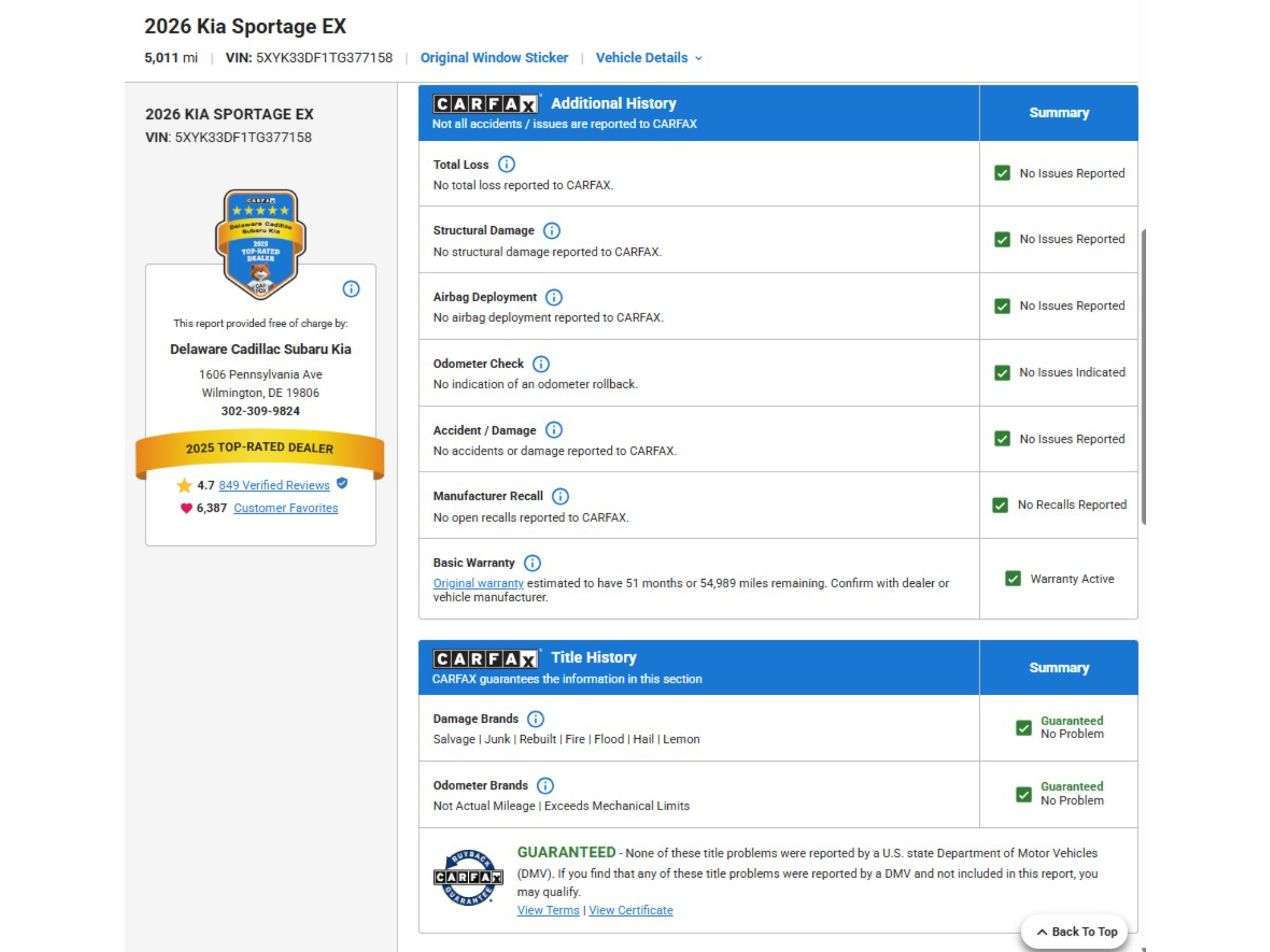Click the gold star rating icon

[184, 485]
